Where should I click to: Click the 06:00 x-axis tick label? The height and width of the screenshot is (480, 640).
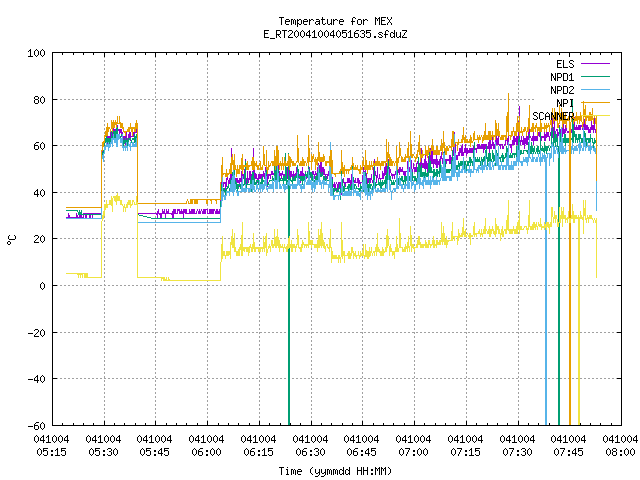click(x=207, y=446)
